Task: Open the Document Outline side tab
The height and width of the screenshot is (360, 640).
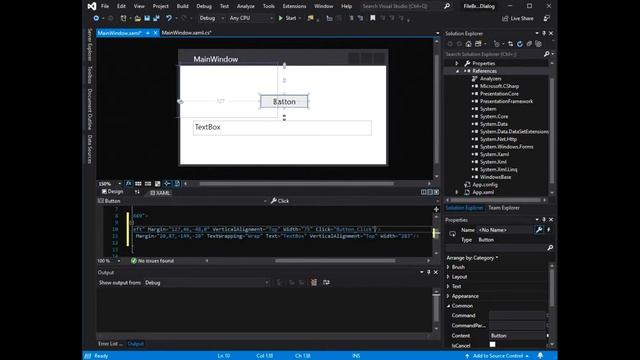Action: click(x=90, y=109)
